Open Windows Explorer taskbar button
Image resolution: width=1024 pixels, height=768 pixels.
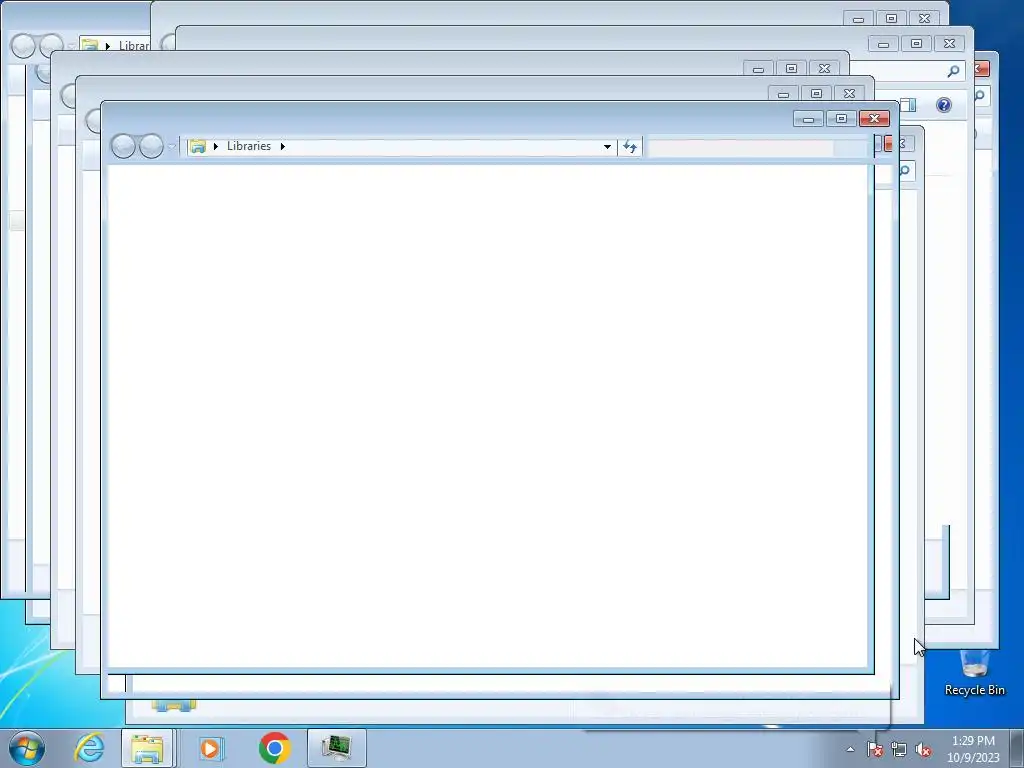coord(147,748)
